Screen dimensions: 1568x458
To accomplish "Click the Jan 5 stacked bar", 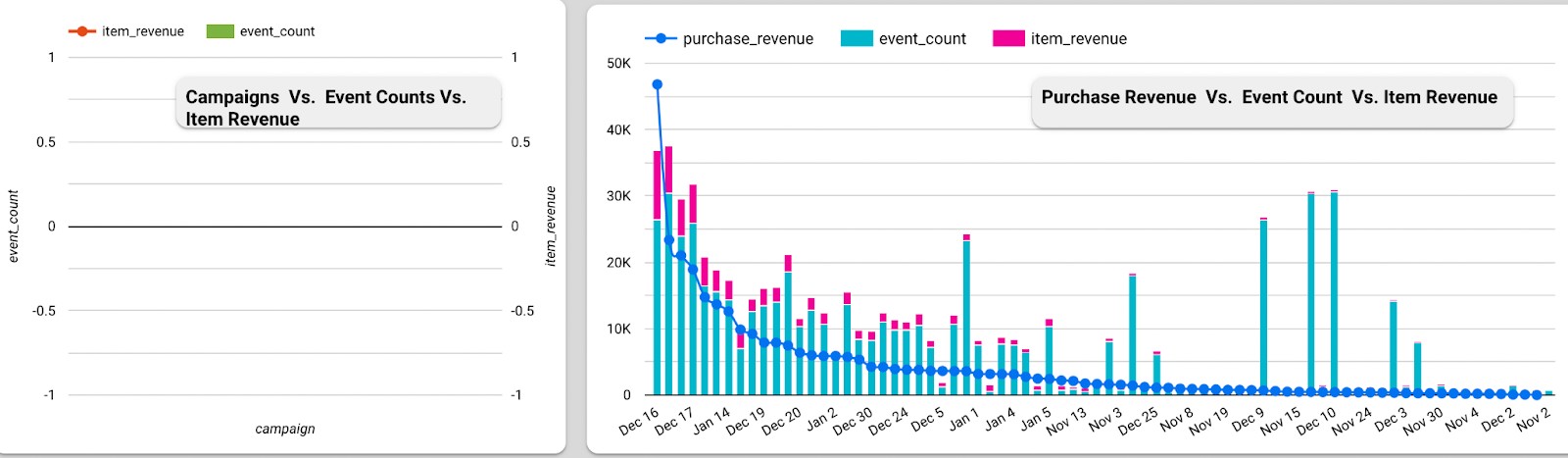I will click(x=1049, y=358).
